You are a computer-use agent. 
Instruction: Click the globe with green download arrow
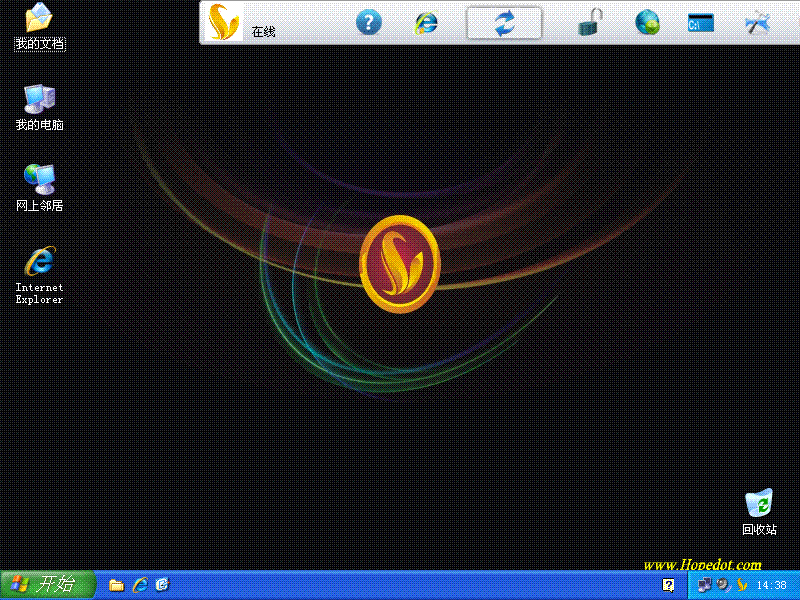647,23
